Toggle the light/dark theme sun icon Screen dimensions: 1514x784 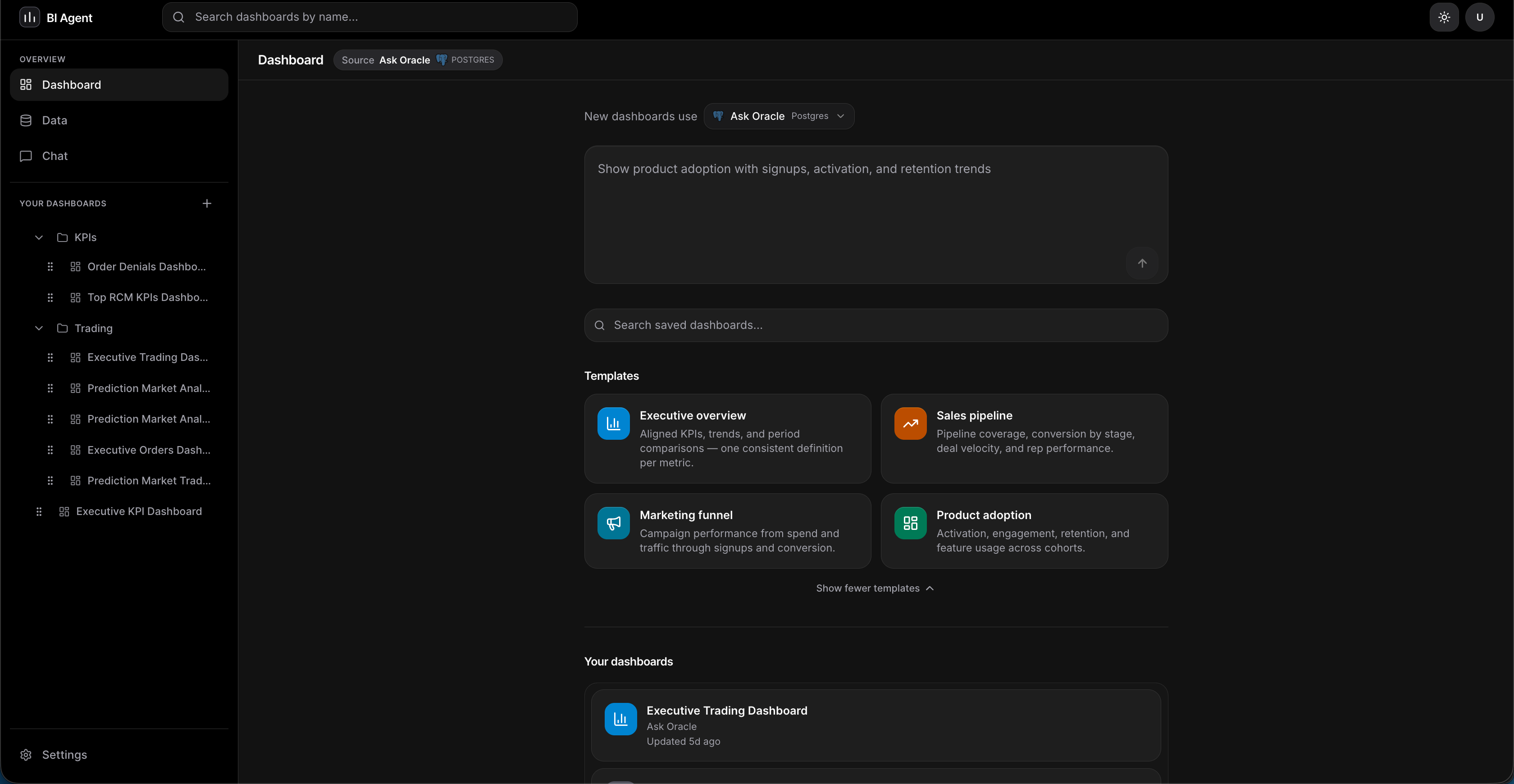coord(1444,17)
